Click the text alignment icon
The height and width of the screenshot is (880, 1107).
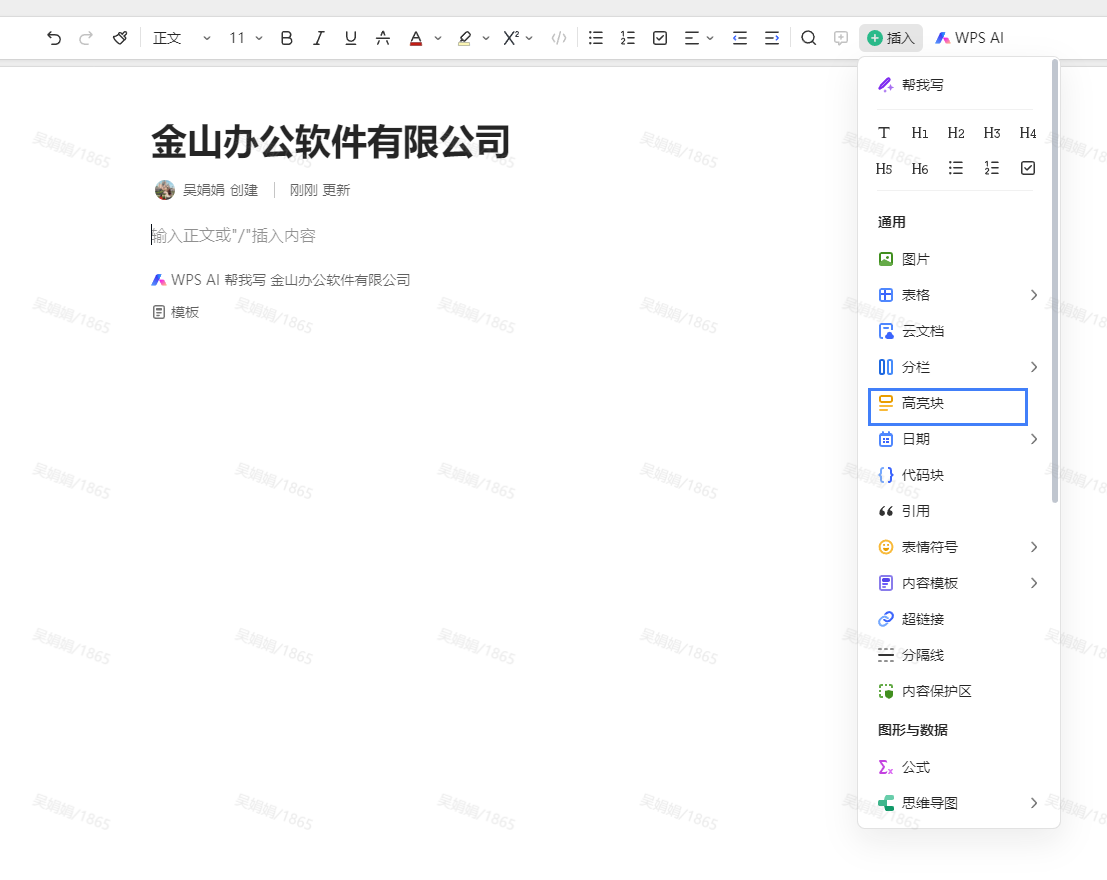pos(692,38)
